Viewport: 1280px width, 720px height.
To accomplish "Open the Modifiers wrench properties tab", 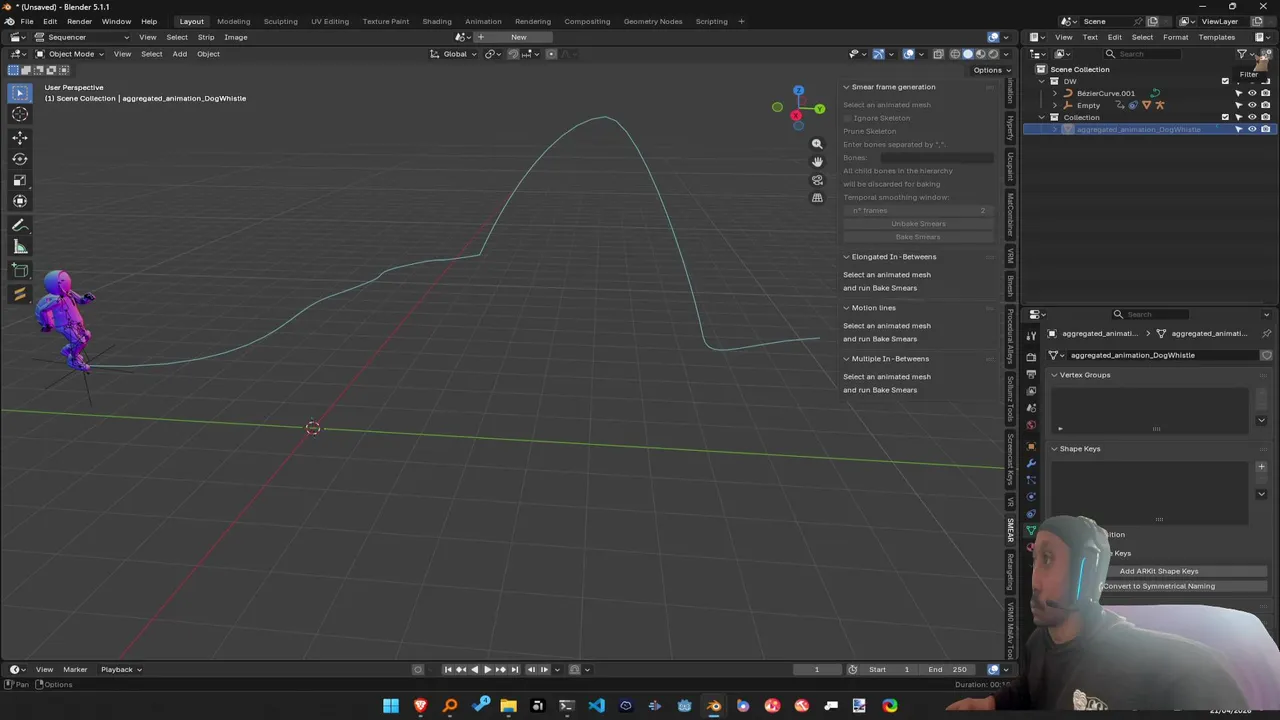I will coord(1031,463).
